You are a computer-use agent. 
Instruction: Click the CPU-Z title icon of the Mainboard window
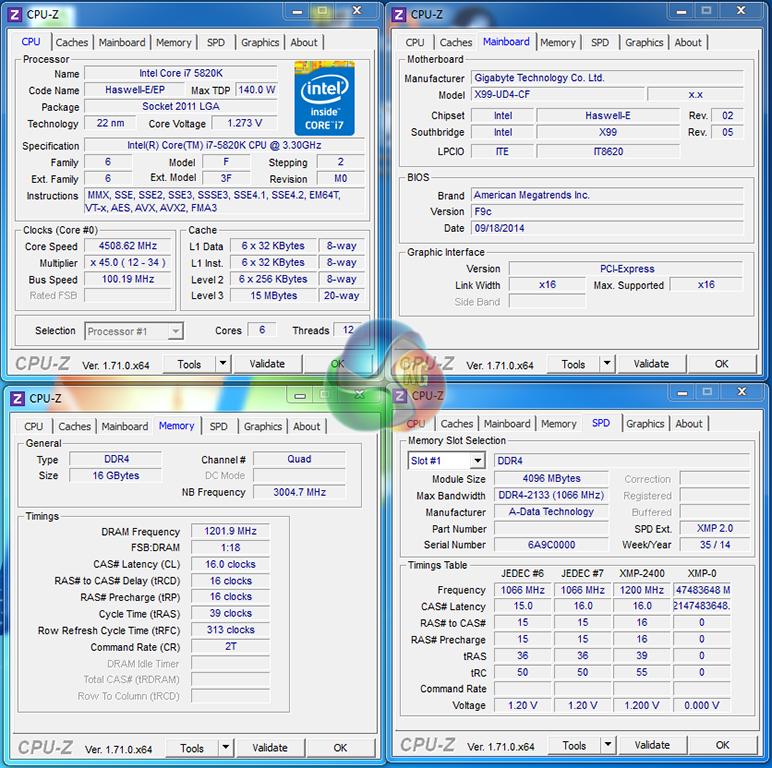click(x=399, y=14)
